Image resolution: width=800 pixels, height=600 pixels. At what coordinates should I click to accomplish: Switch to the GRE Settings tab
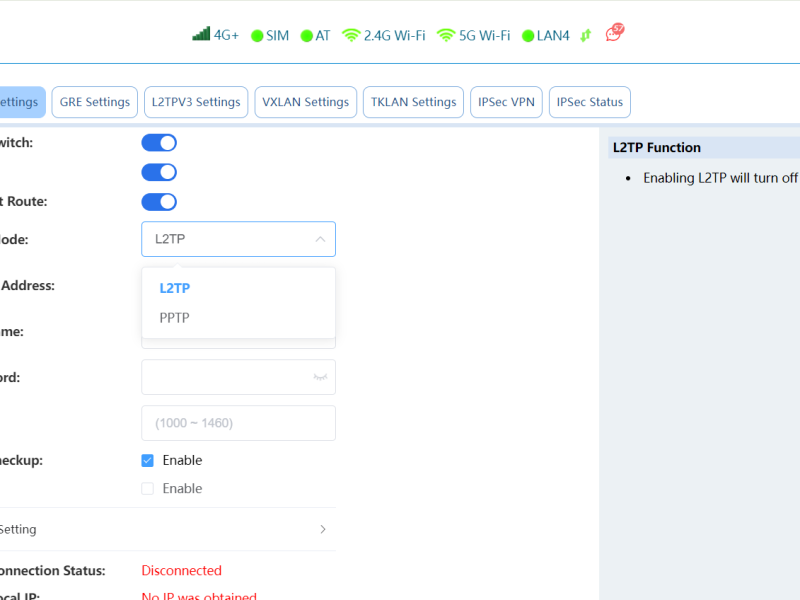(95, 102)
